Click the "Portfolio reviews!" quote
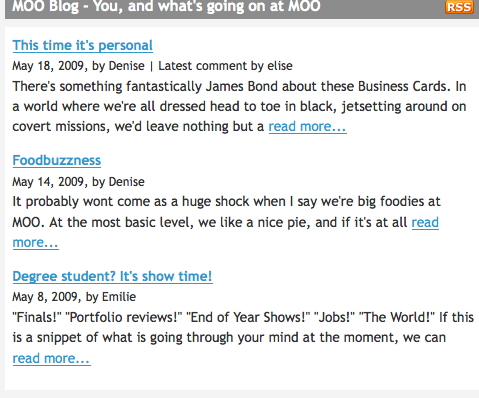 click(x=125, y=317)
